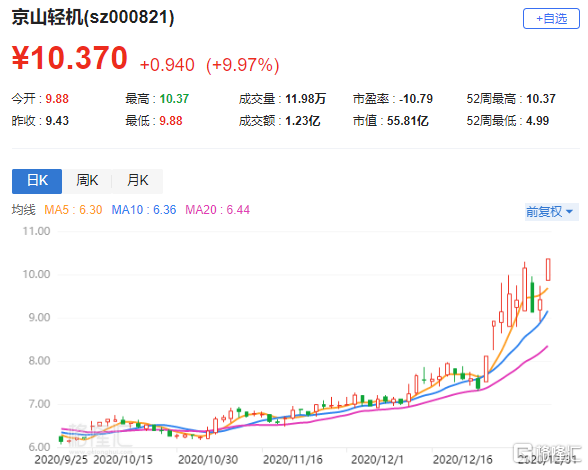Click the 2020/11/16 date axis label
The image size is (588, 470).
point(293,459)
